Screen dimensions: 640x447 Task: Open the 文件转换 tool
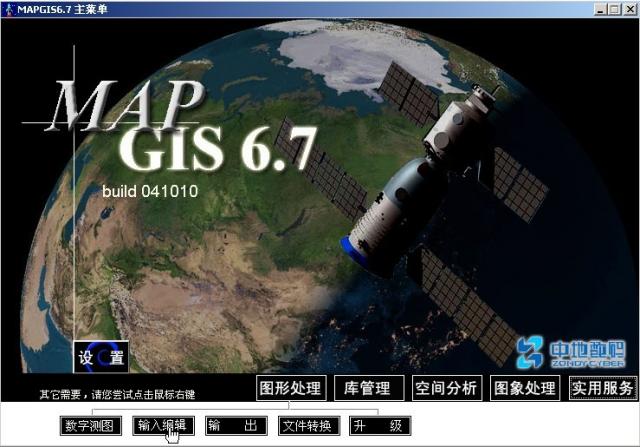coord(308,426)
